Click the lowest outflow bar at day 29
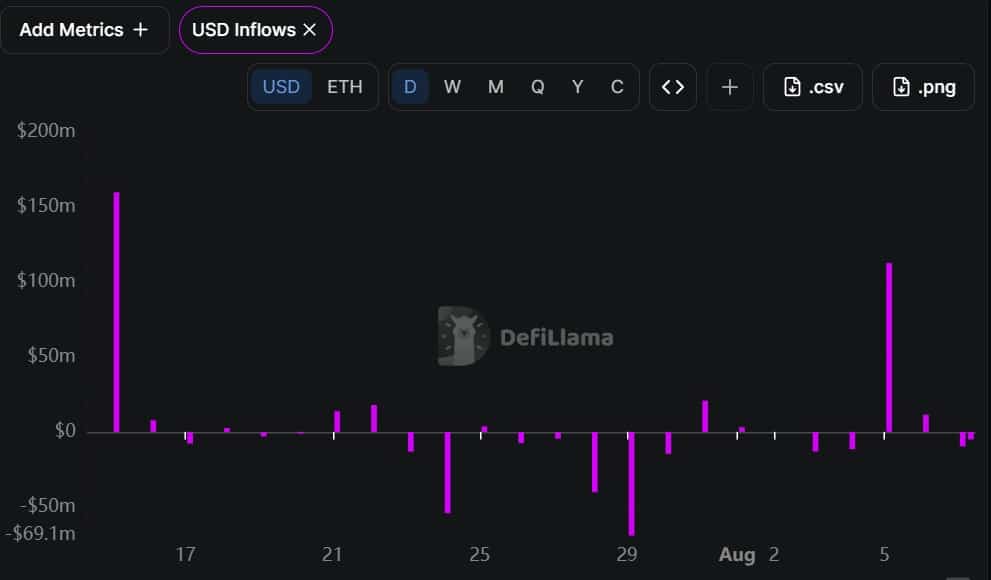This screenshot has width=991, height=580. click(631, 484)
